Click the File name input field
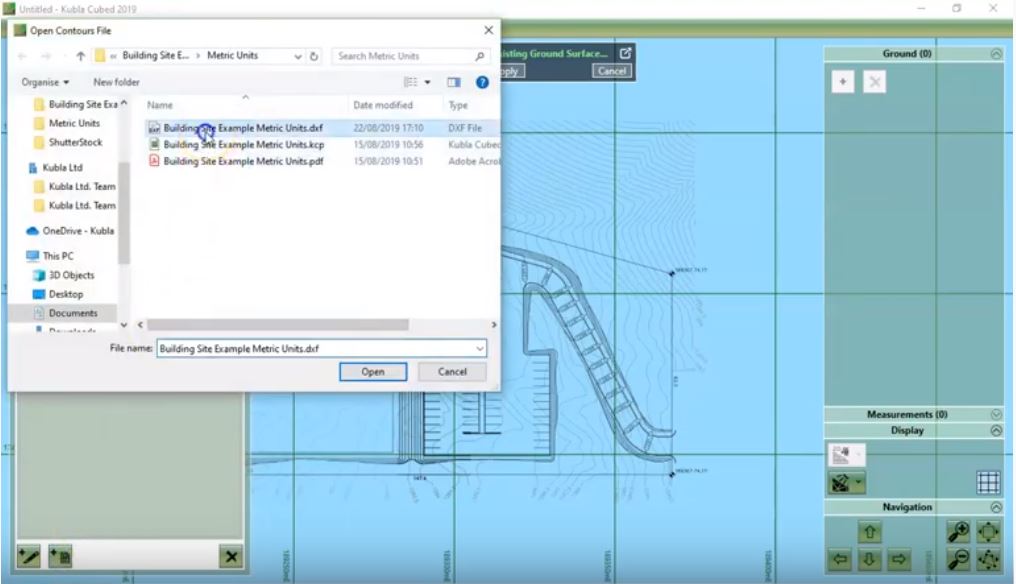This screenshot has width=1016, height=584. [x=321, y=349]
